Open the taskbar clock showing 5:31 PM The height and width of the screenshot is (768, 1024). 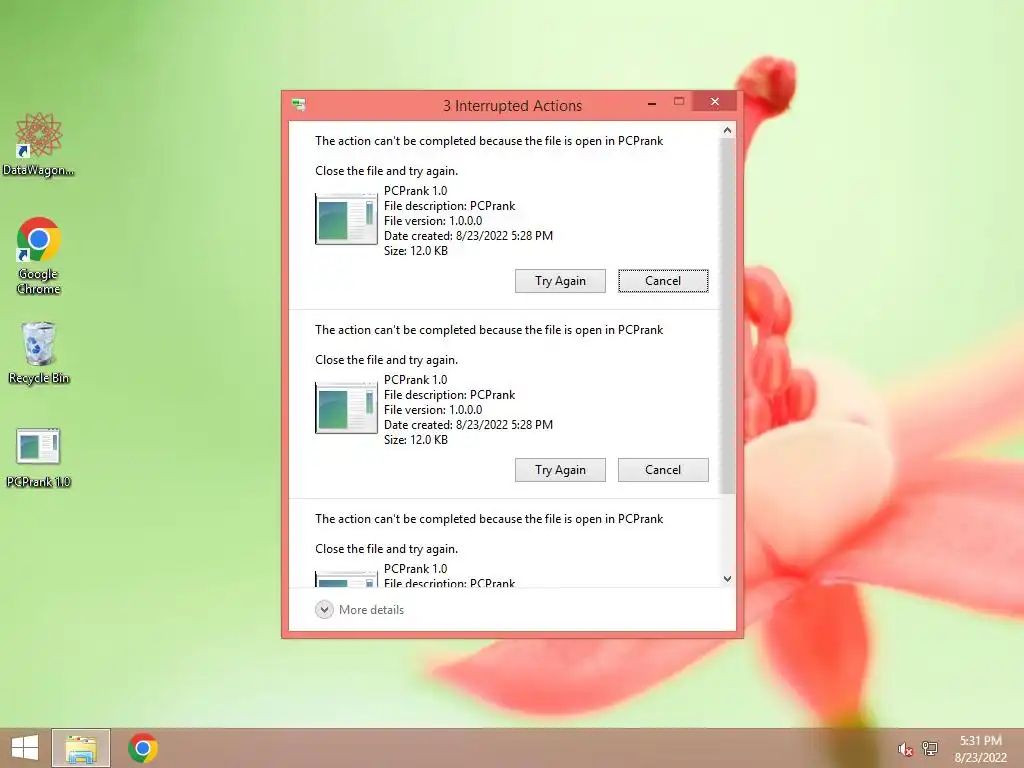click(980, 749)
